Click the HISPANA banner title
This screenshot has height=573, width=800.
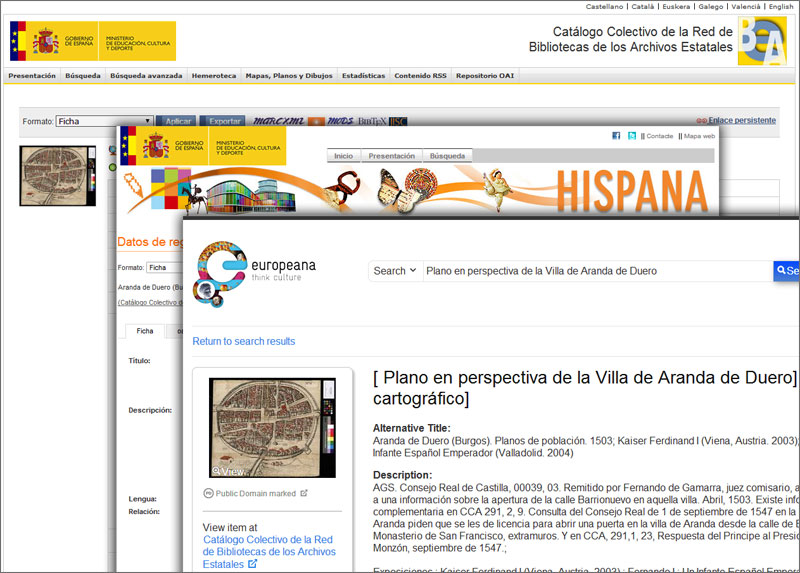[633, 192]
